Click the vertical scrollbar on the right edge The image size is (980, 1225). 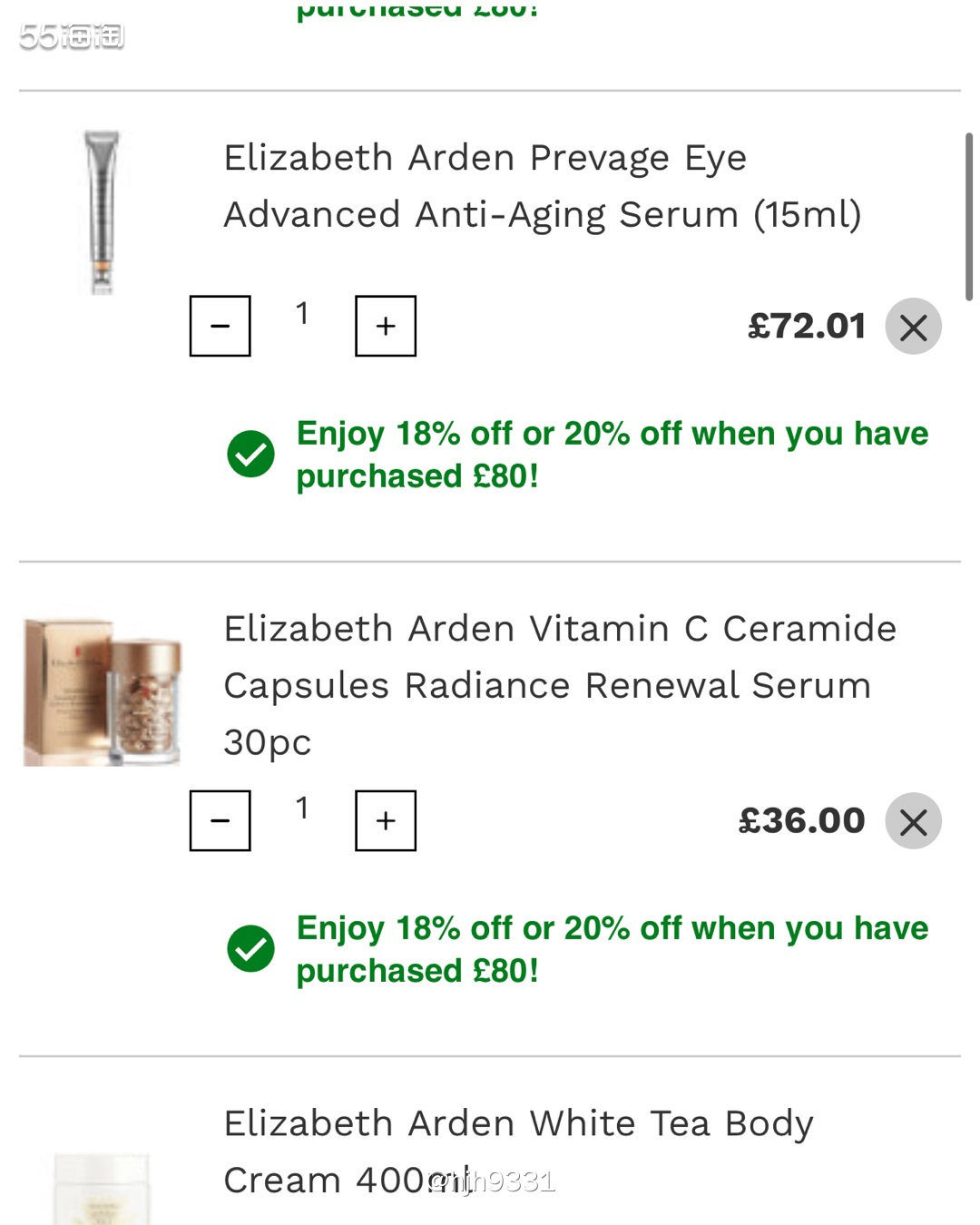point(968,216)
